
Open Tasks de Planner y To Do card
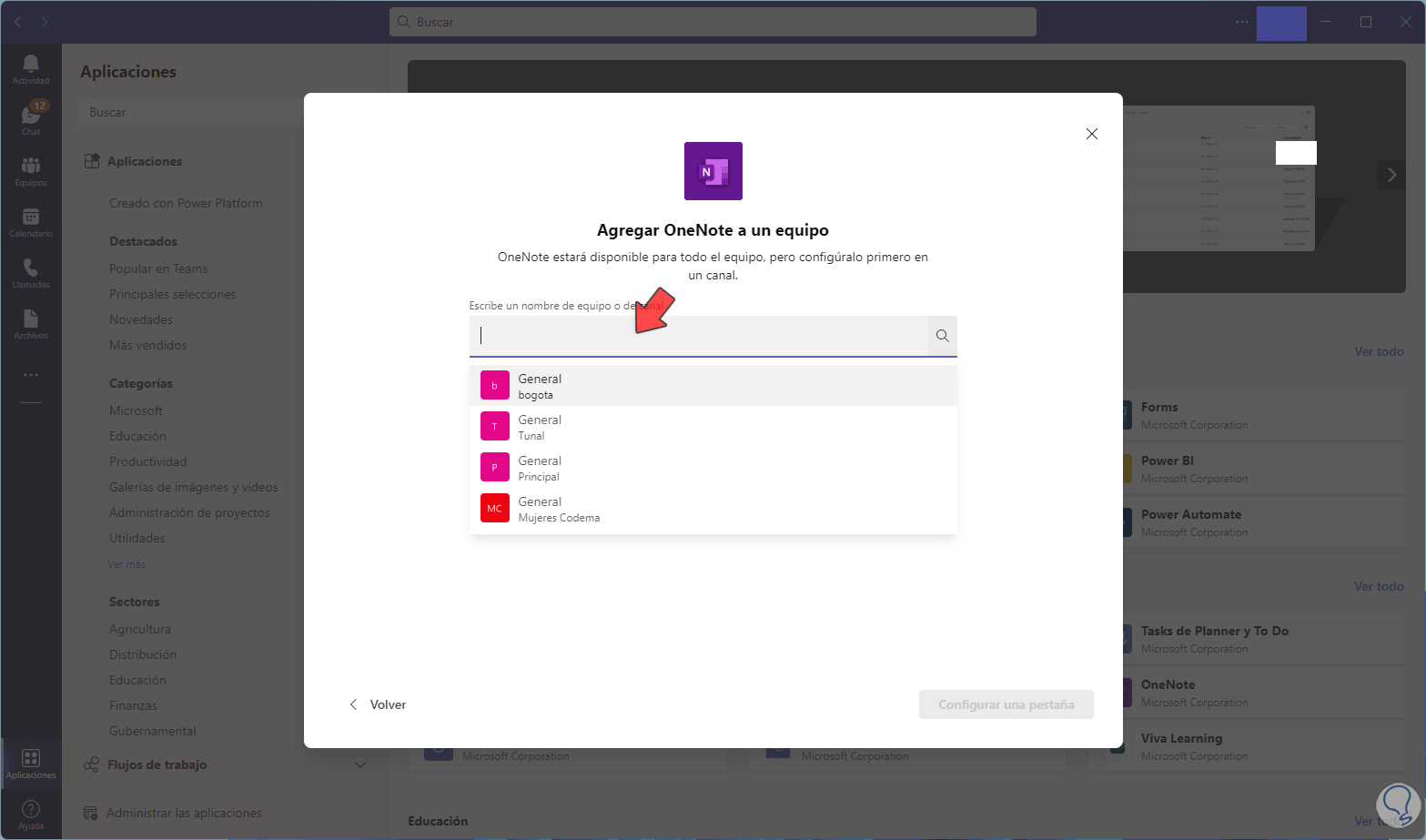(x=1265, y=639)
